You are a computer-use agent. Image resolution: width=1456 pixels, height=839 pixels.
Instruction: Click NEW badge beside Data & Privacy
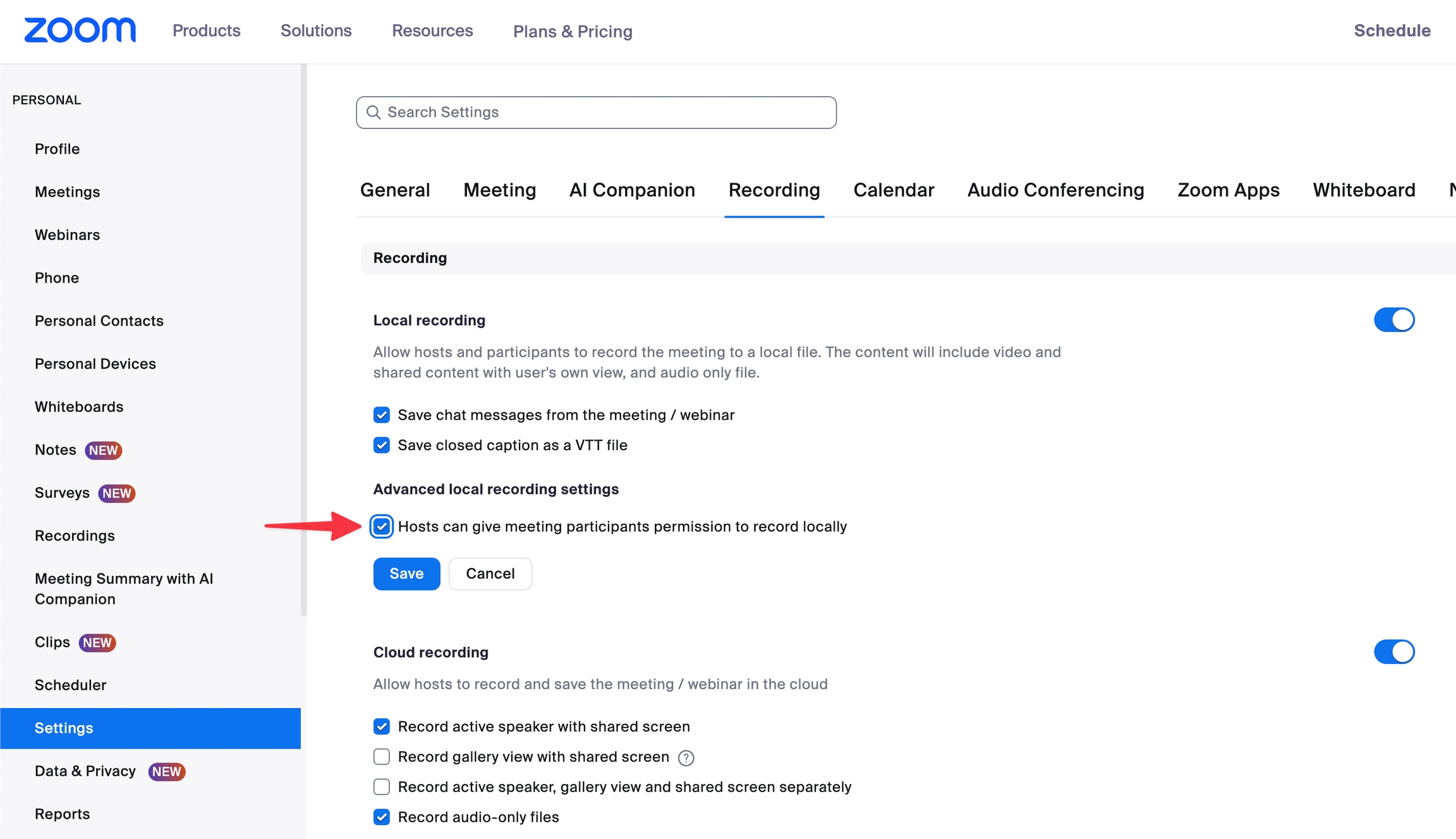[167, 771]
